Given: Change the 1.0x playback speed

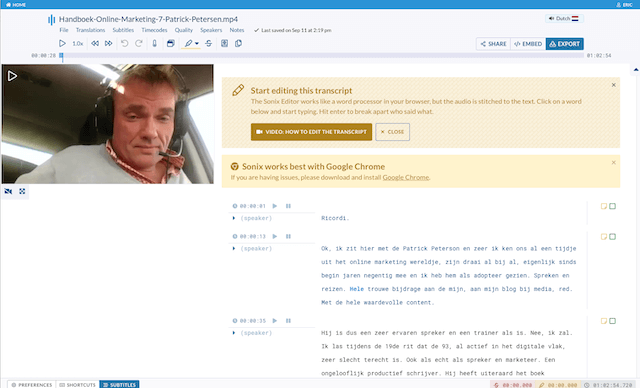Looking at the screenshot, I should click(78, 44).
